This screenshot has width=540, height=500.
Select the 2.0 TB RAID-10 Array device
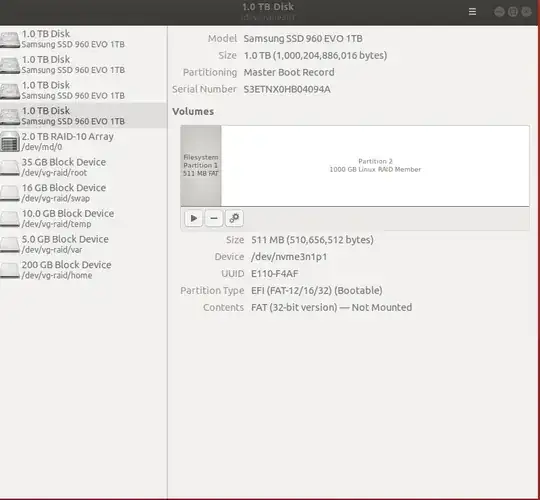point(83,141)
